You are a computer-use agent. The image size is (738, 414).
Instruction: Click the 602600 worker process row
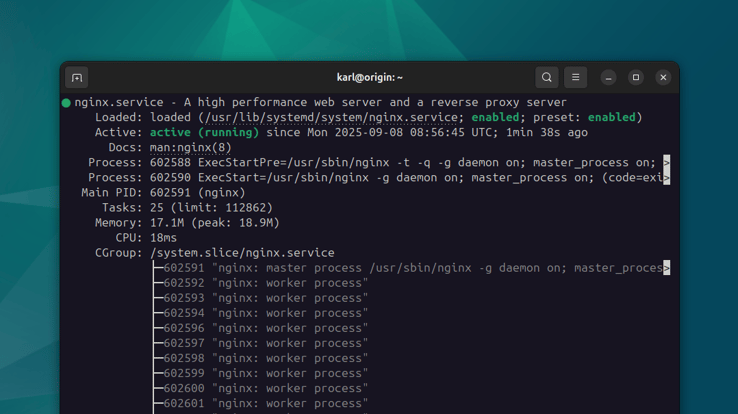[x=266, y=389]
